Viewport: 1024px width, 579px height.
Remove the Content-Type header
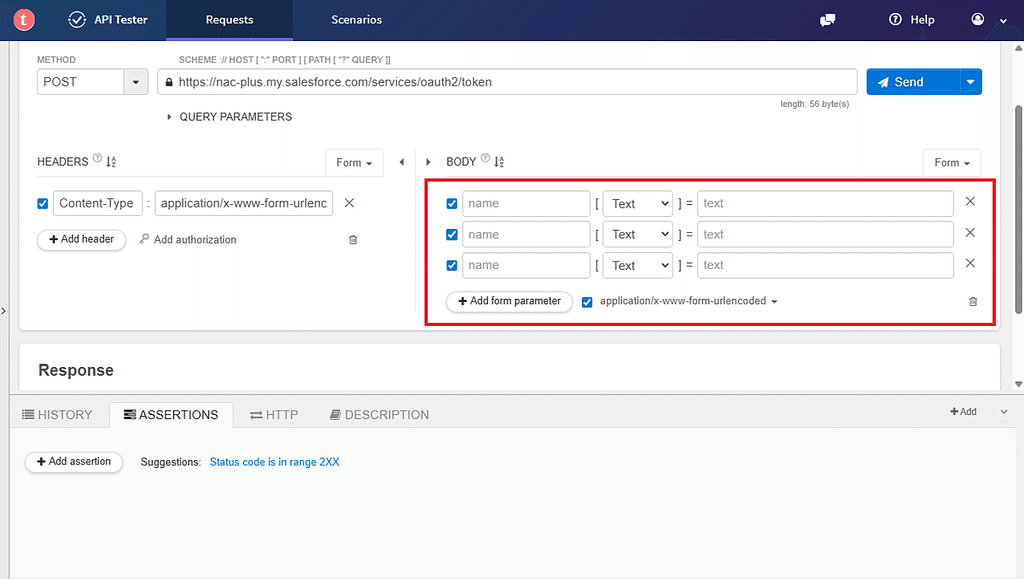(349, 203)
